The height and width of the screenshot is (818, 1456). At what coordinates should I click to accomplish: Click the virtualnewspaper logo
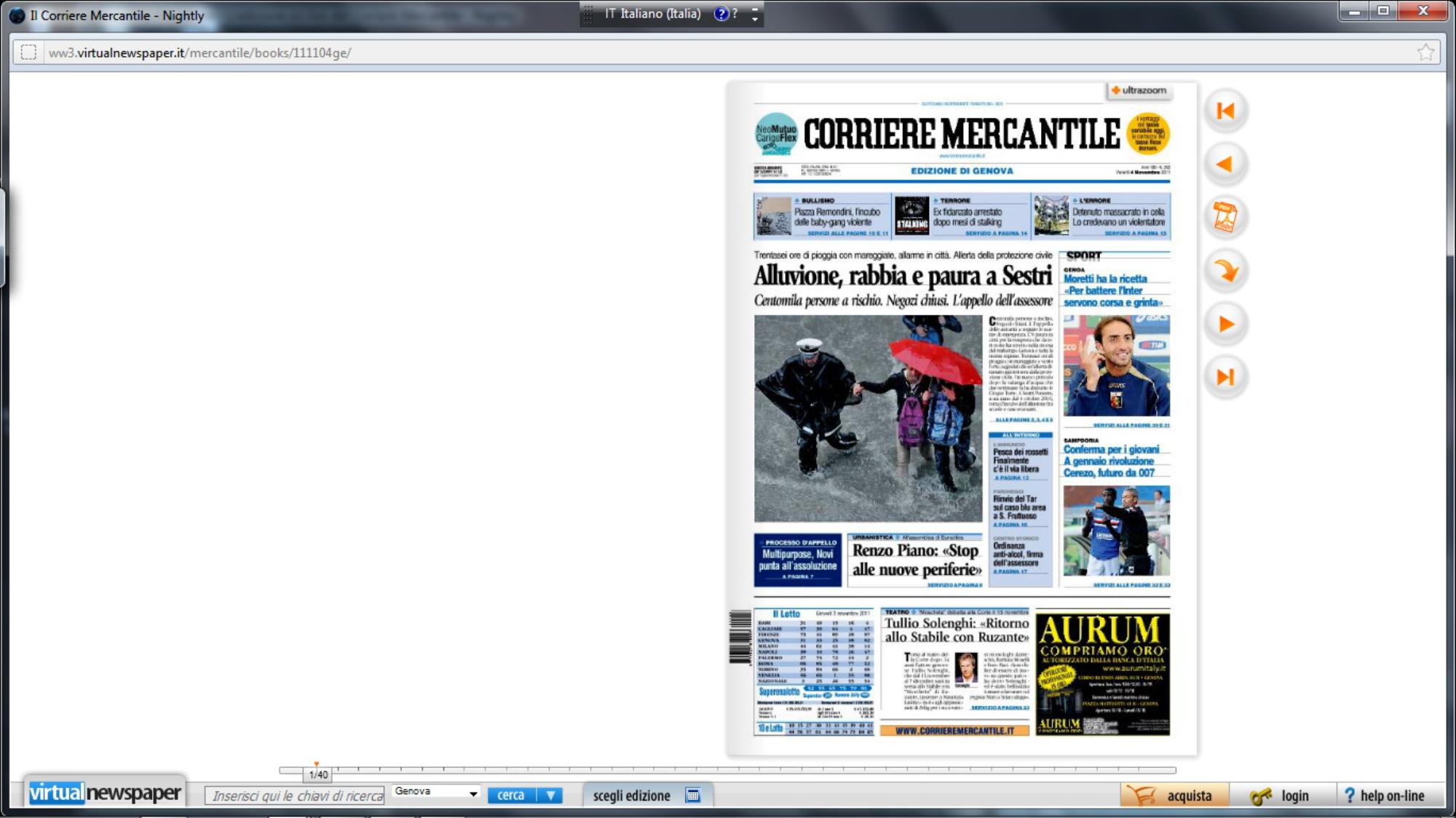104,793
